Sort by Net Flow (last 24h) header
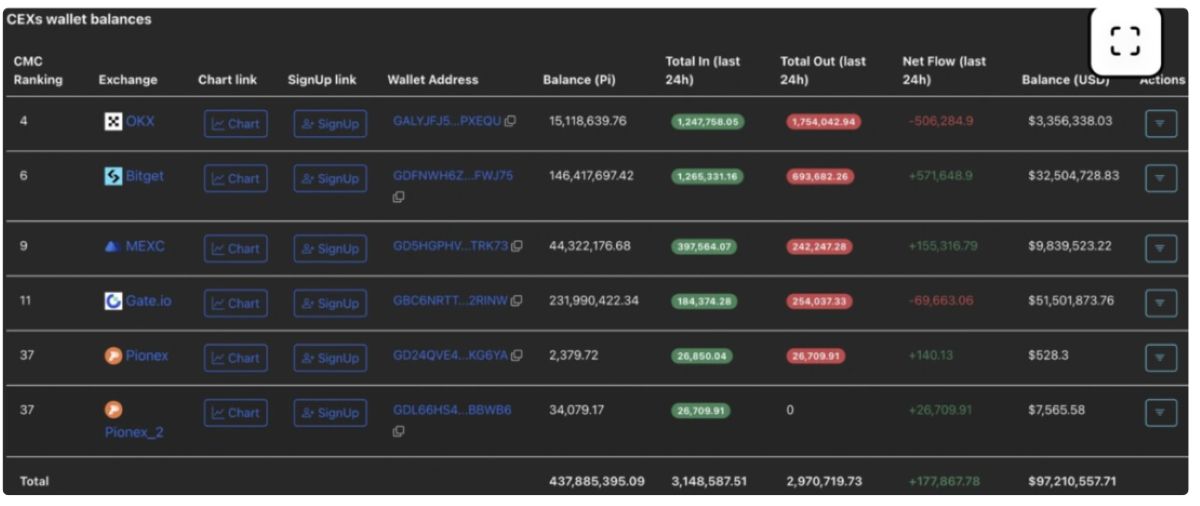The image size is (1200, 506). (x=944, y=70)
